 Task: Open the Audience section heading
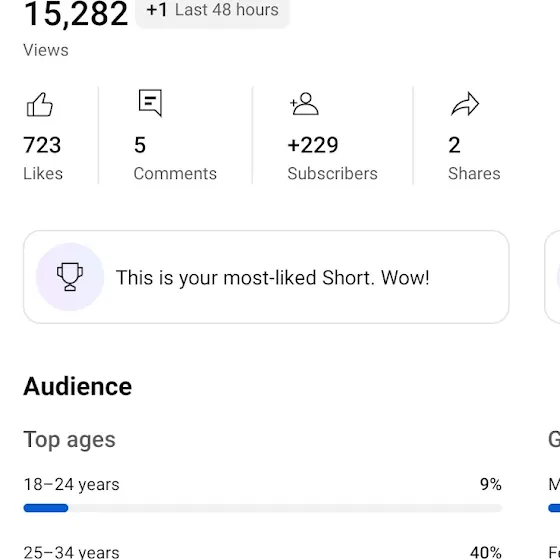(x=78, y=386)
